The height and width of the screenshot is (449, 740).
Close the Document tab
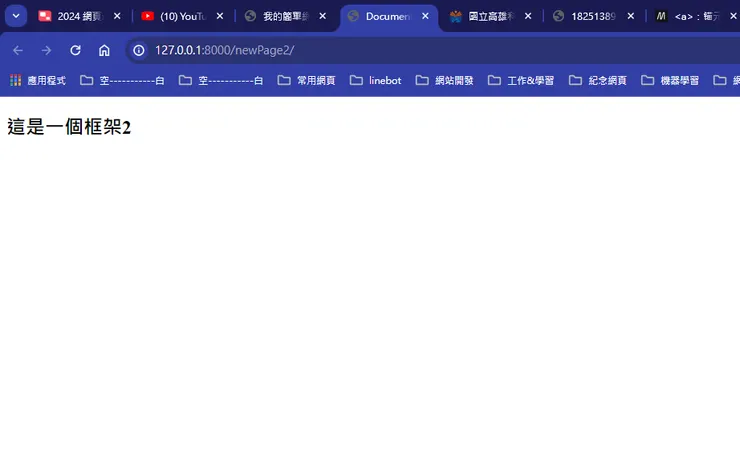pos(425,16)
